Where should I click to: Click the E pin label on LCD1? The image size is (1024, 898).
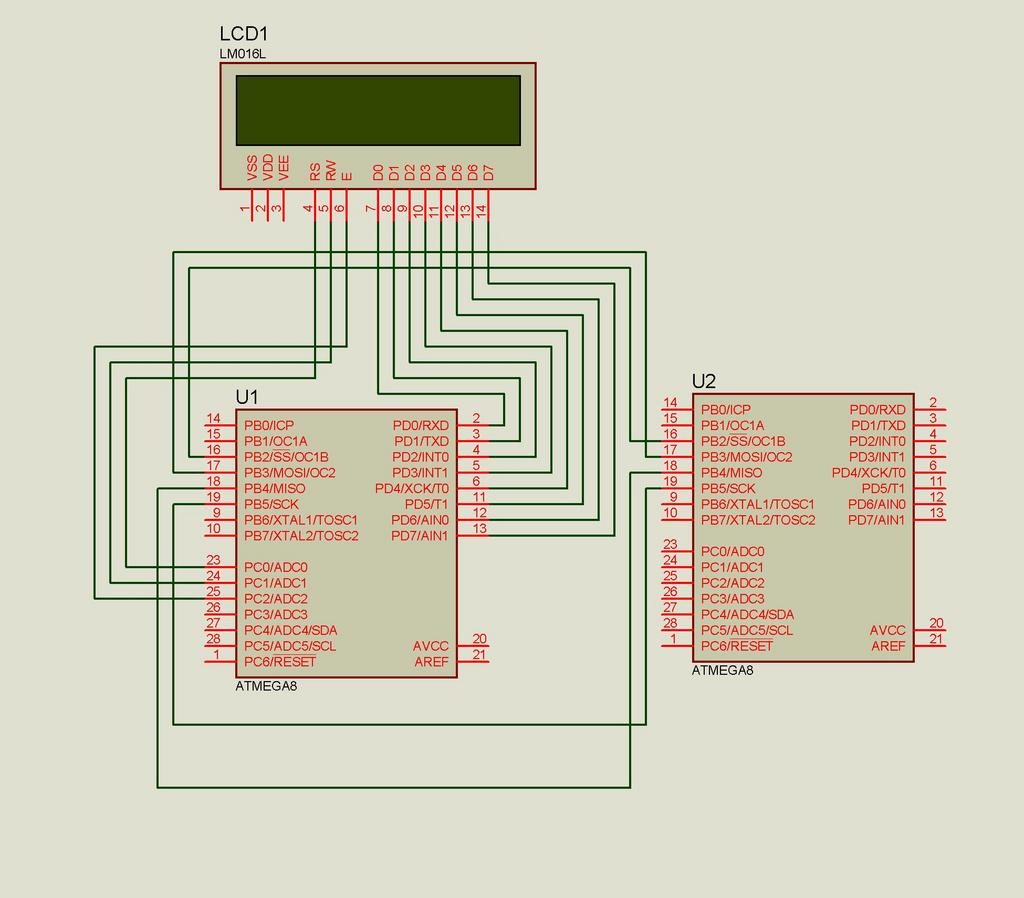tap(347, 176)
